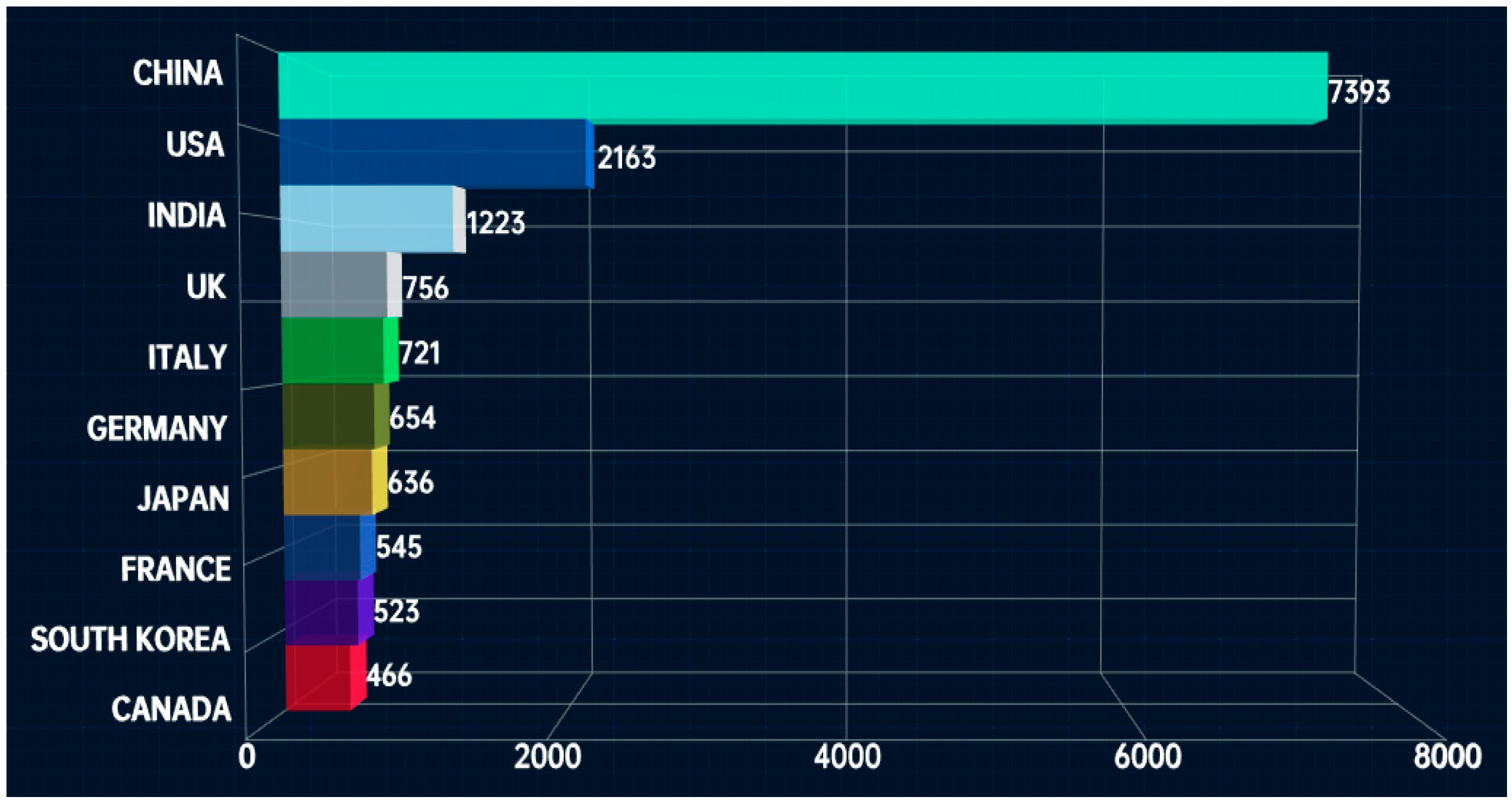Select the purple SOUTH KOREA bar

pyautogui.click(x=322, y=612)
